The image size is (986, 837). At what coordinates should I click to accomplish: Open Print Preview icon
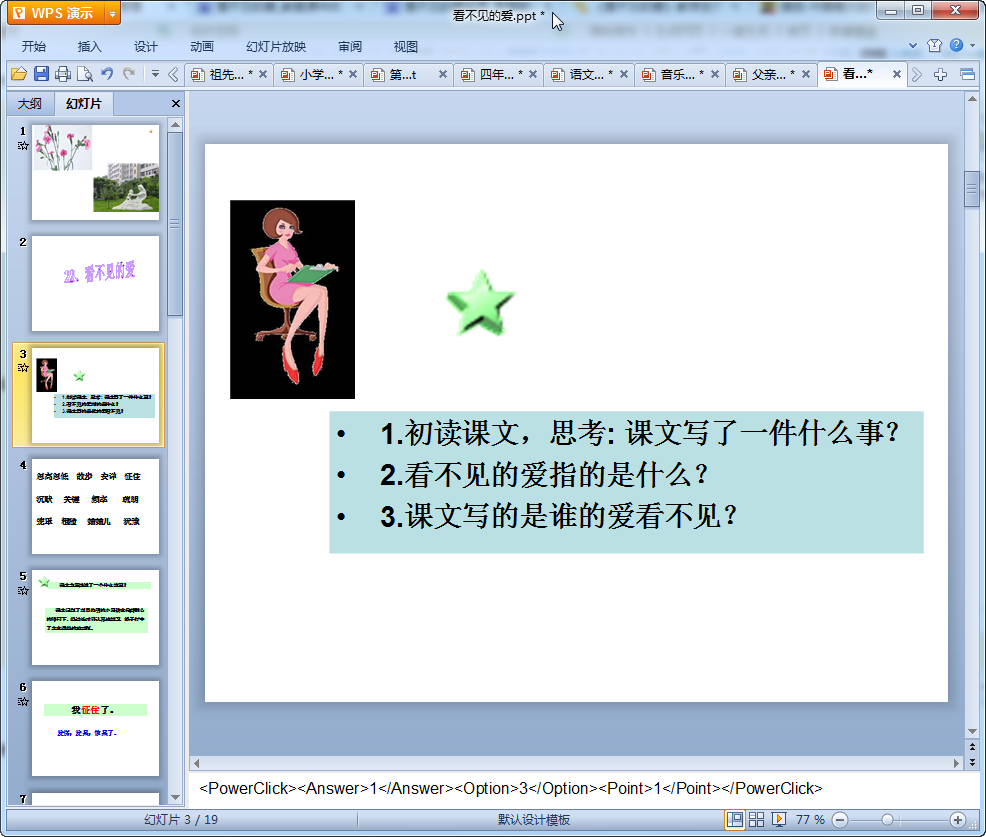[85, 74]
